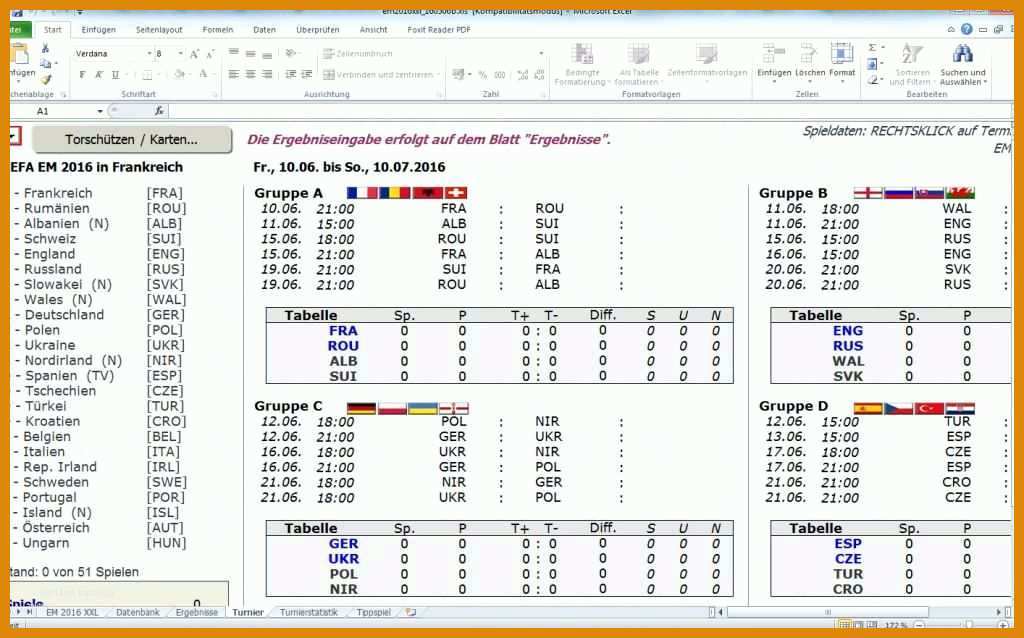Click the AutoSum sigma icon

(x=872, y=48)
